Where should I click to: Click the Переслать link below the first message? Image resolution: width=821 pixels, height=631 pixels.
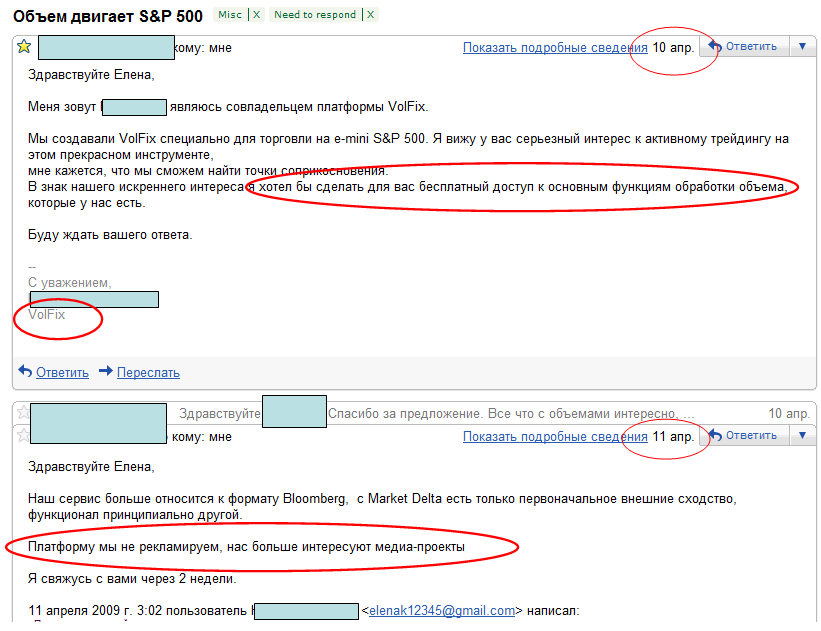click(x=148, y=372)
